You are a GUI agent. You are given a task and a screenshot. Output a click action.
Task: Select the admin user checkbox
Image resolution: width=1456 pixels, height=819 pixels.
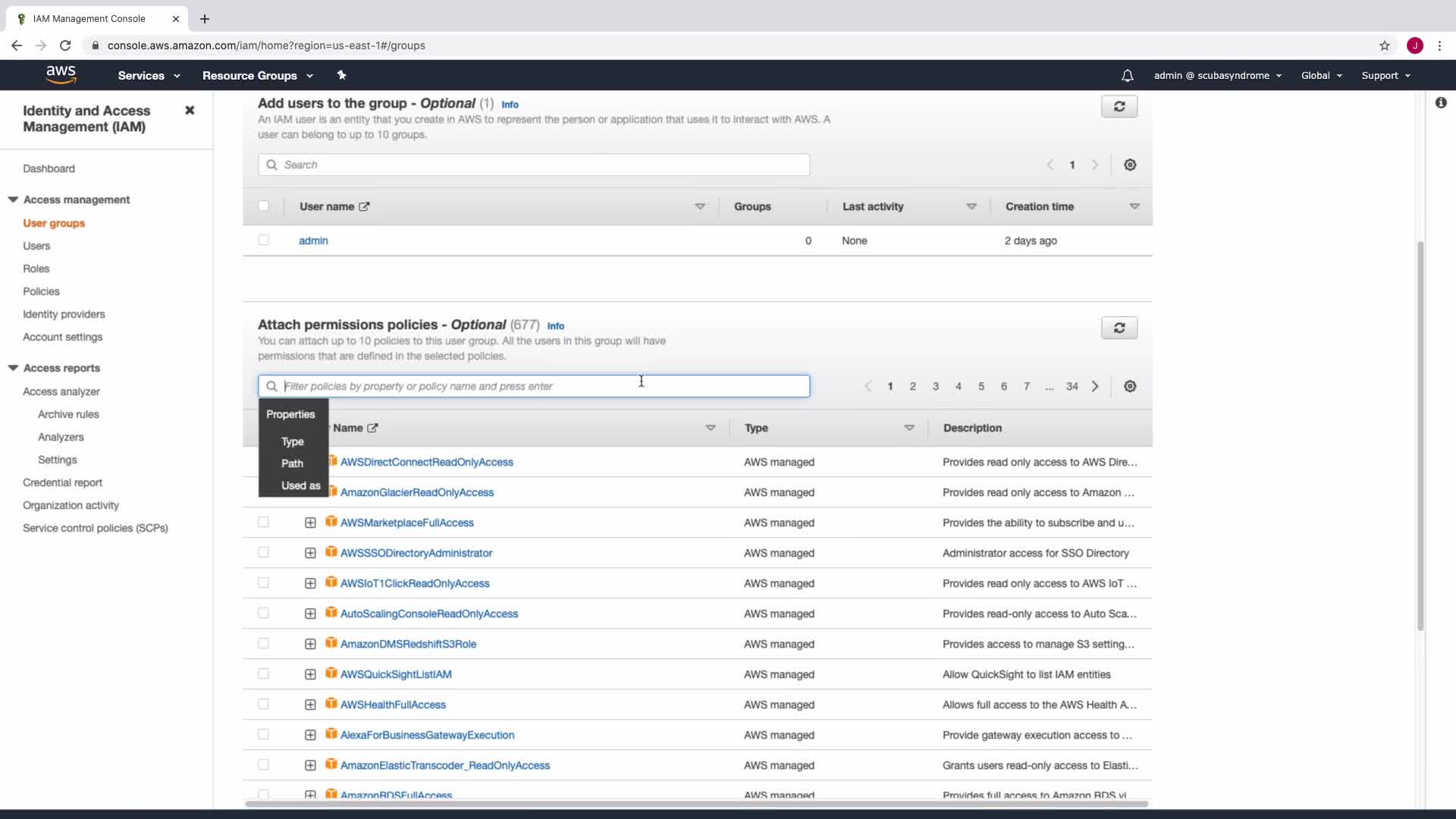pyautogui.click(x=263, y=240)
